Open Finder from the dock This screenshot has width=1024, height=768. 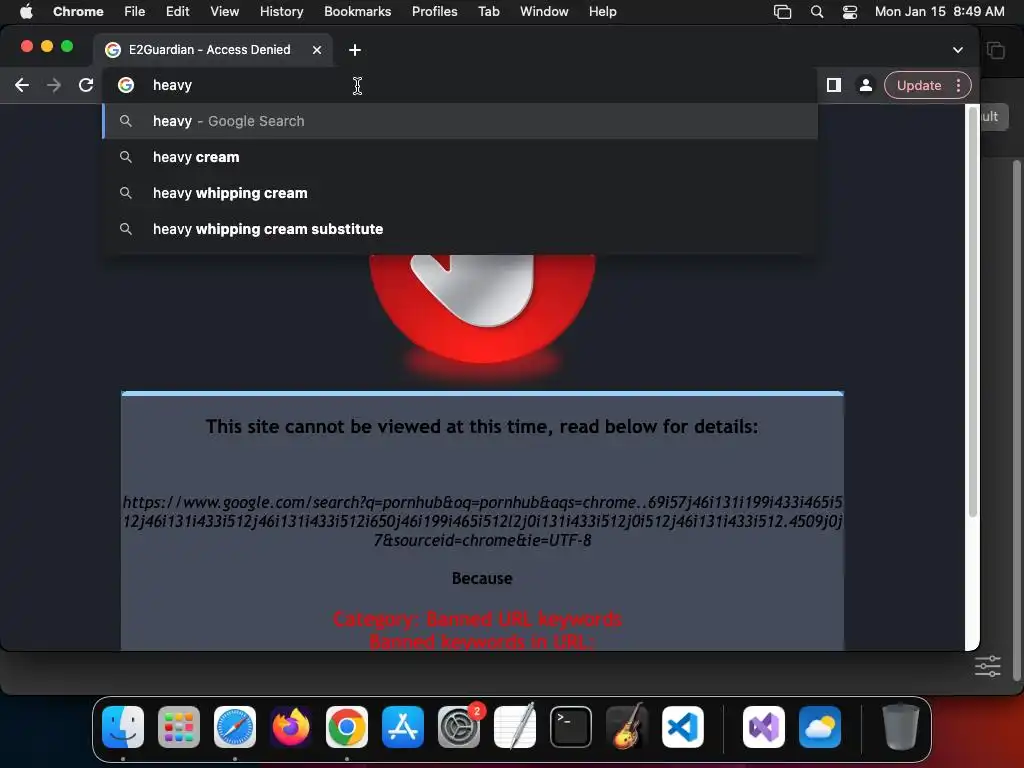tap(123, 727)
